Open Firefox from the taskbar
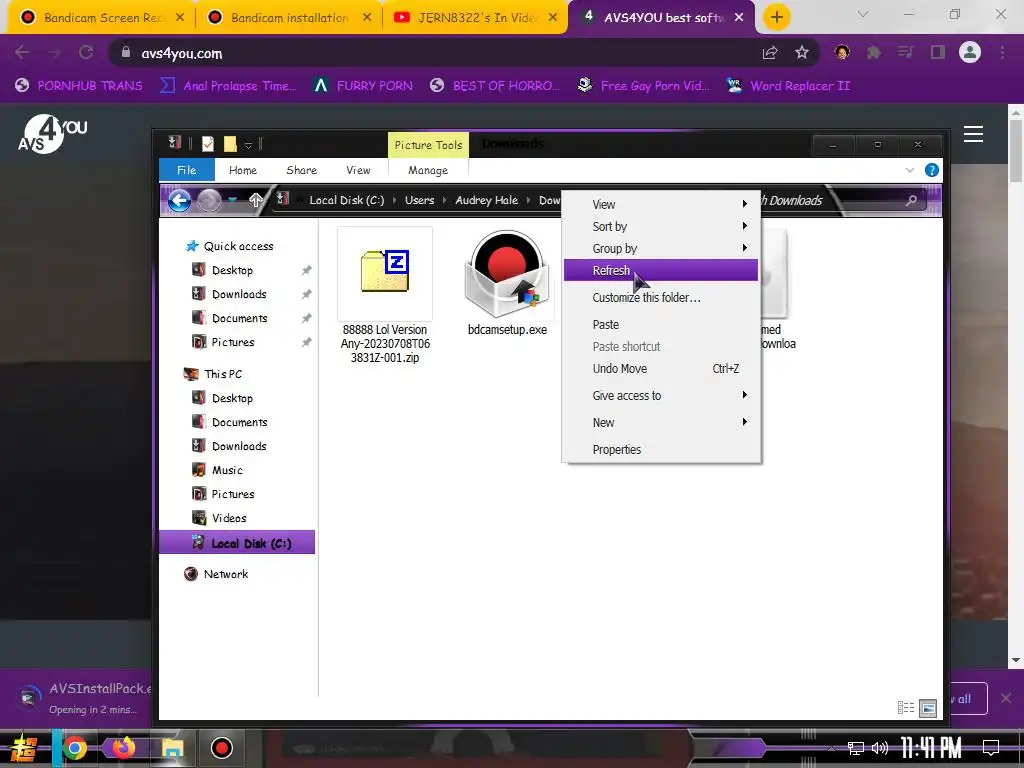Viewport: 1024px width, 768px height. (123, 748)
